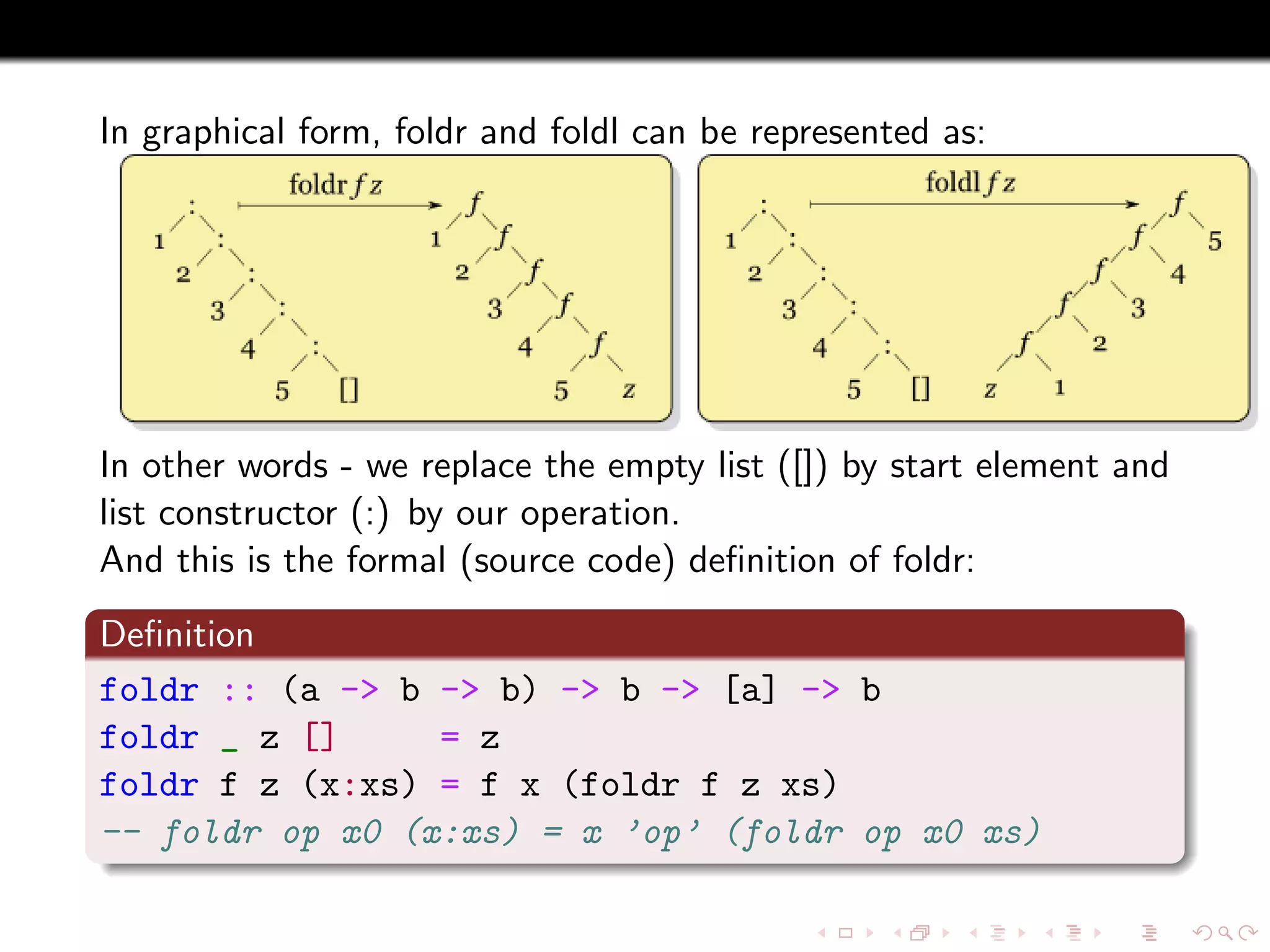Click the next slide arrow beside rectangle icon

pyautogui.click(x=869, y=932)
